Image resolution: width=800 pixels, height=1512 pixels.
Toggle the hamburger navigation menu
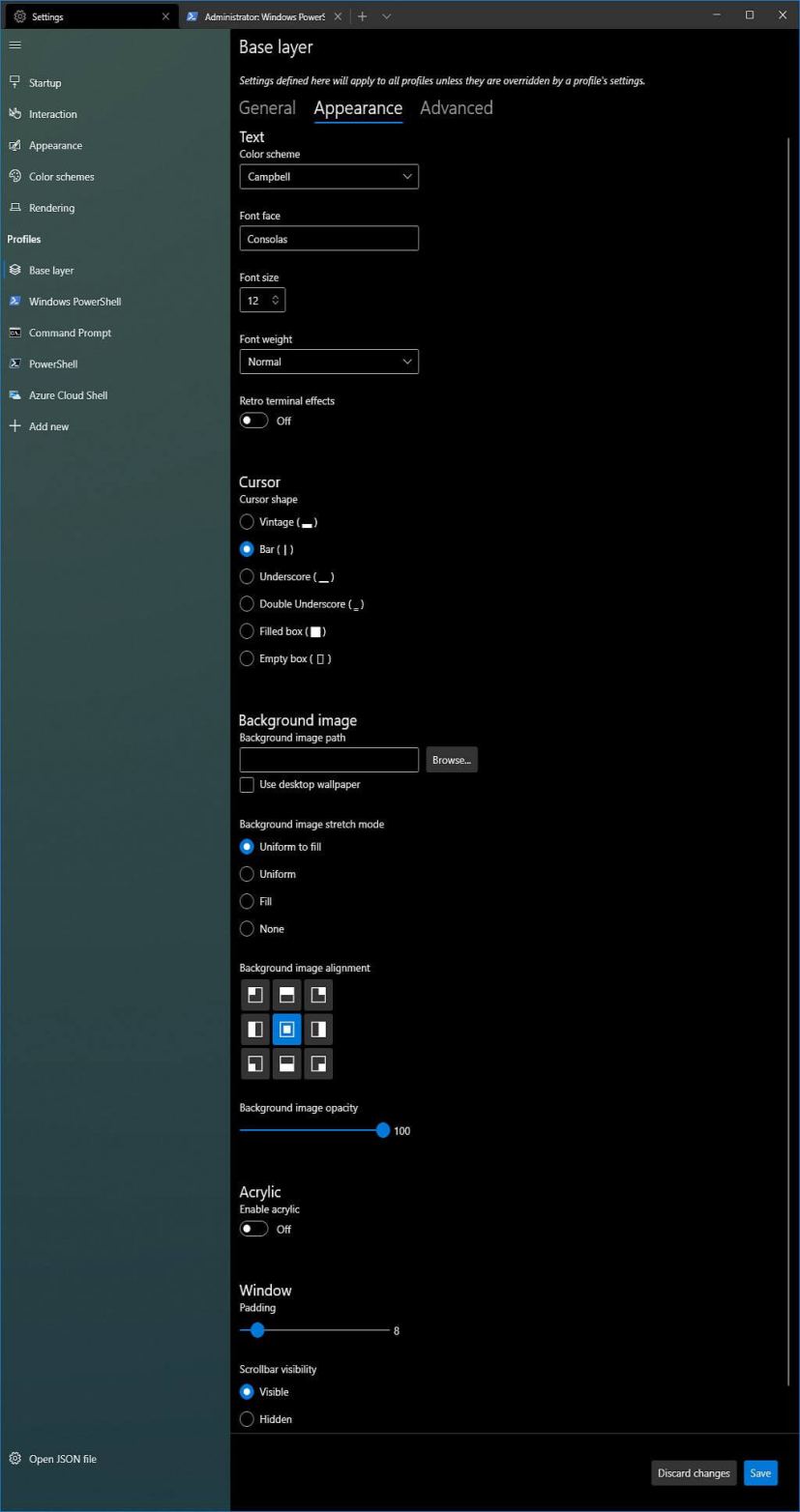click(15, 44)
